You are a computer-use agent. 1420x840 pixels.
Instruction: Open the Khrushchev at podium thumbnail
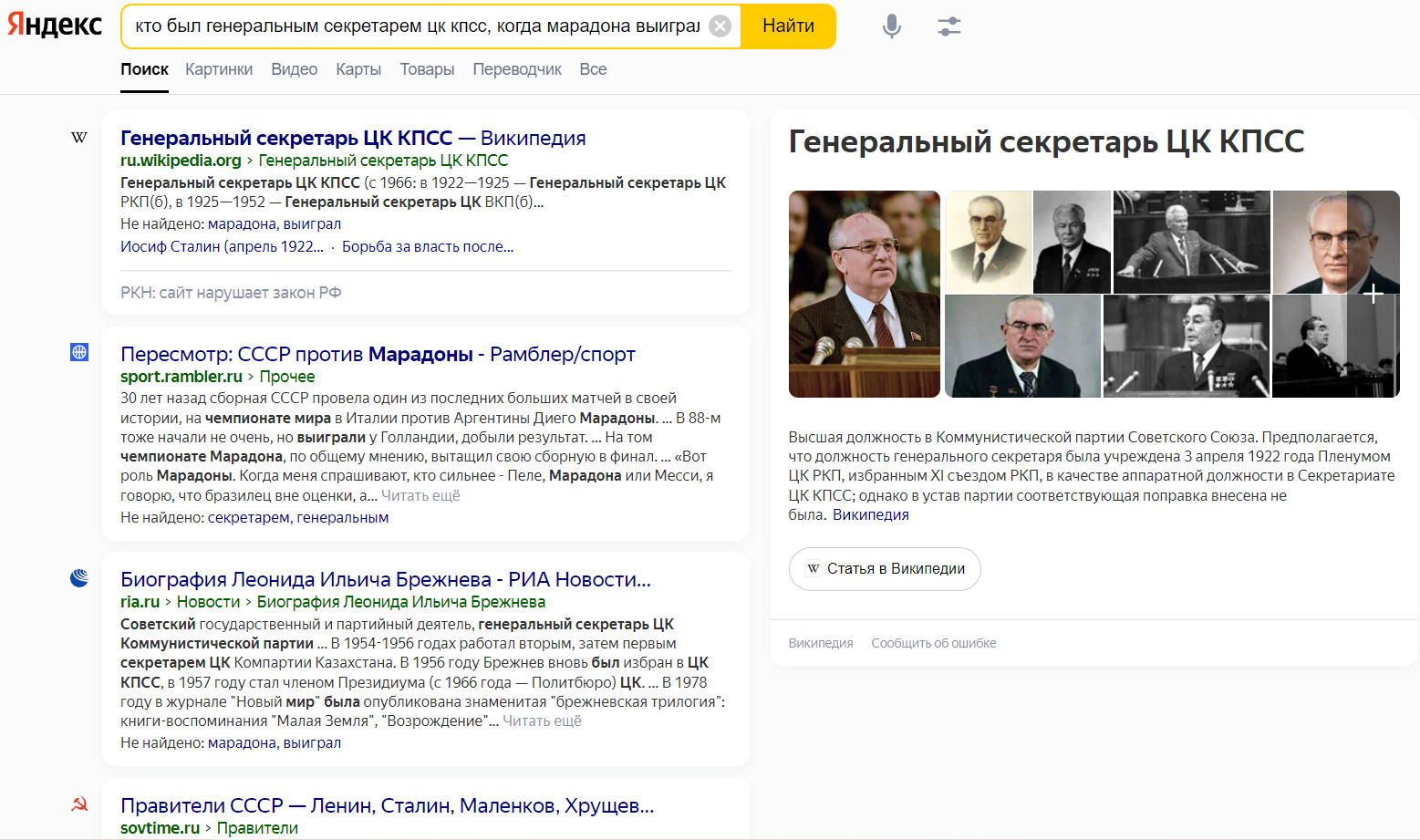[1192, 242]
